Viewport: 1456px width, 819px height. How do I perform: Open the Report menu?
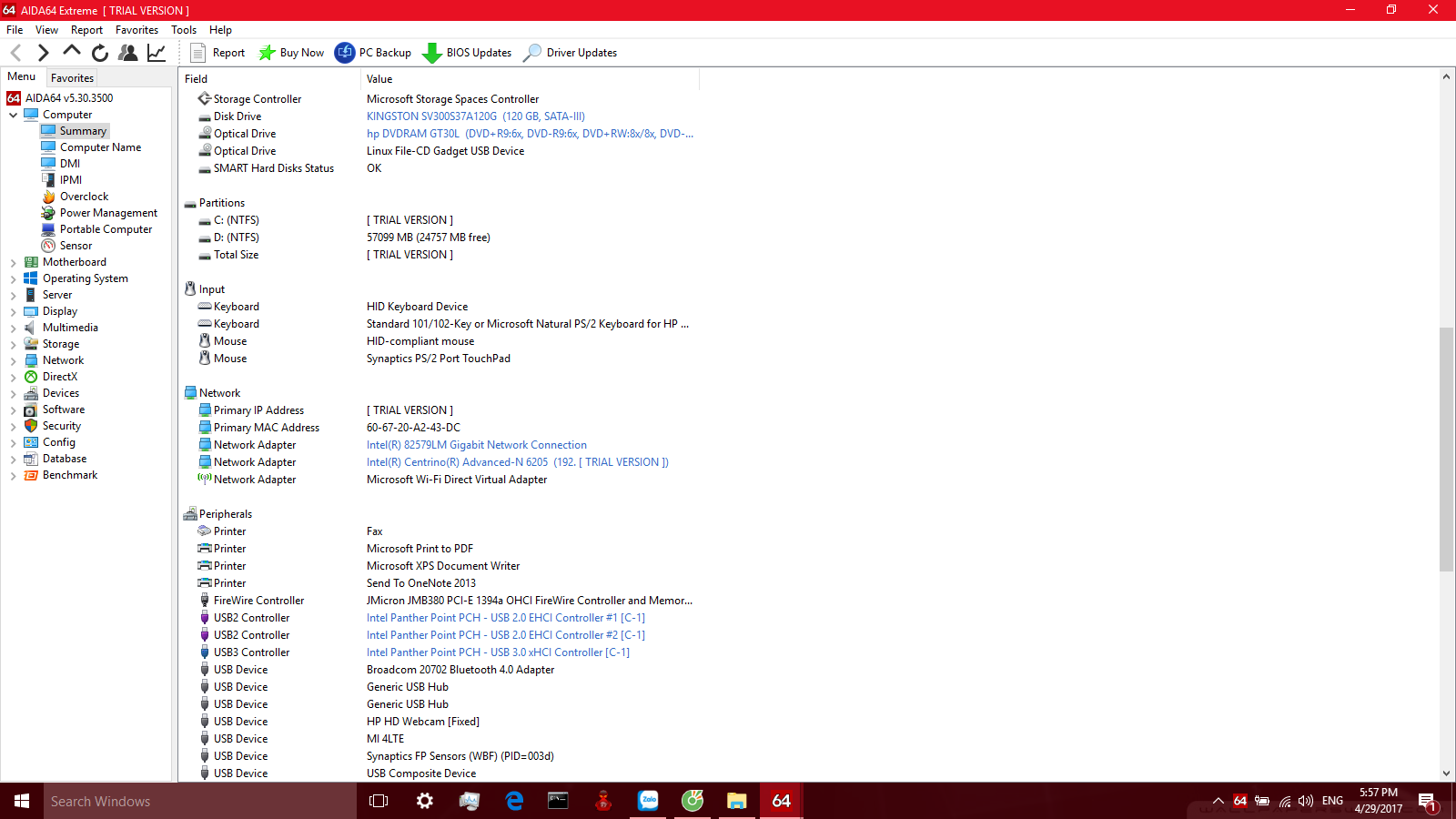[x=87, y=30]
